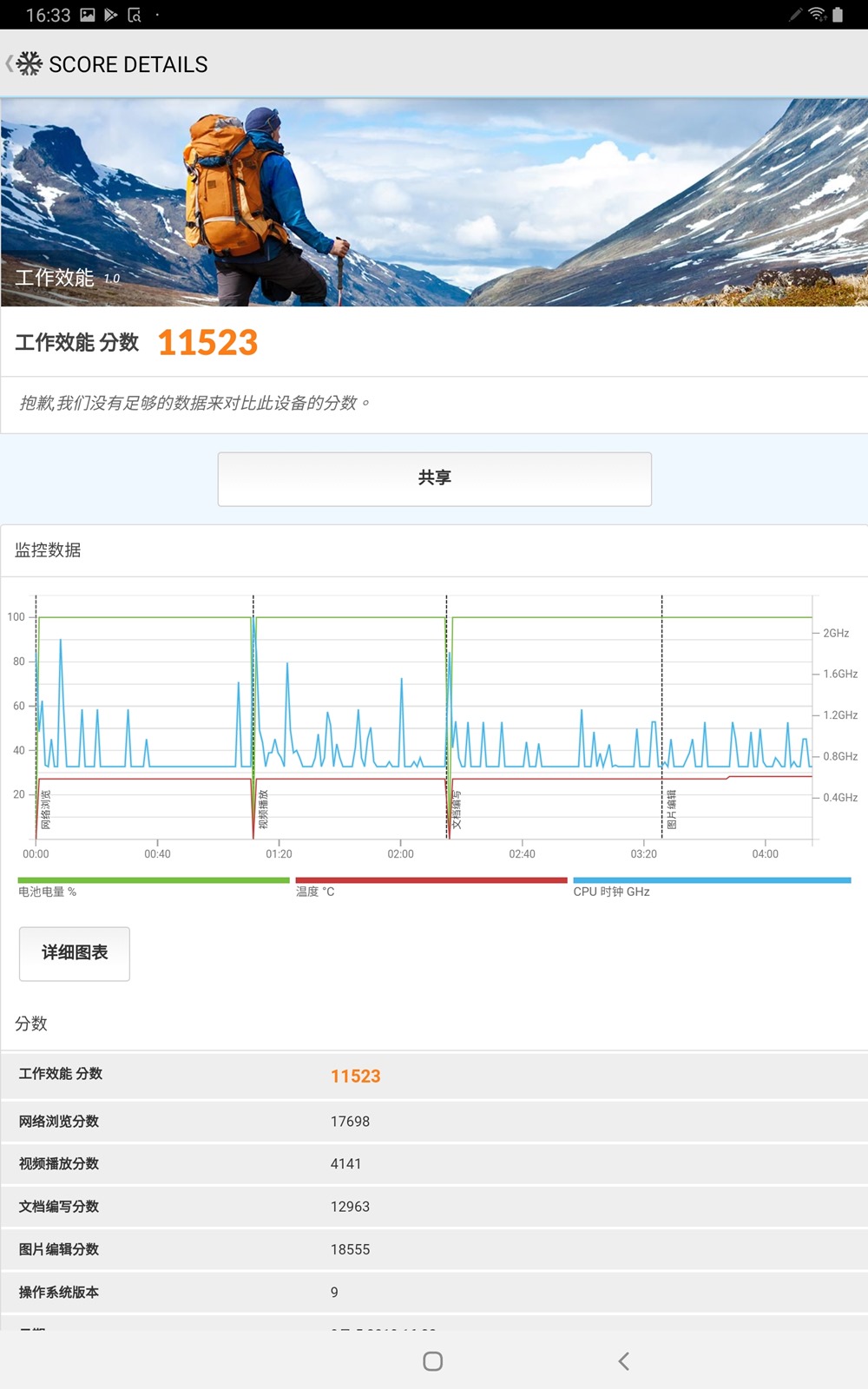Open the 详细图表 detailed chart button
Screen dimensions: 868x1389
click(x=75, y=953)
